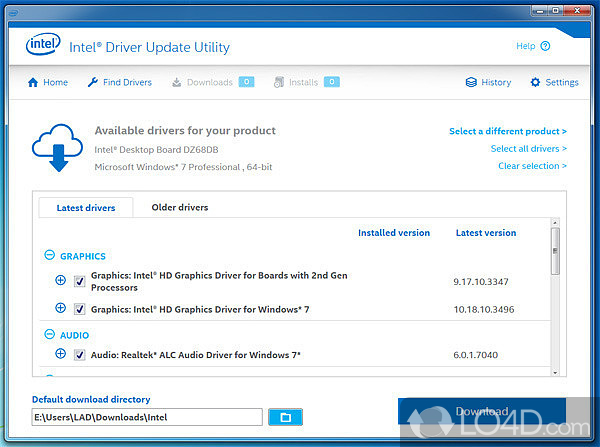
Task: Click the Intel logo icon
Action: 42,47
